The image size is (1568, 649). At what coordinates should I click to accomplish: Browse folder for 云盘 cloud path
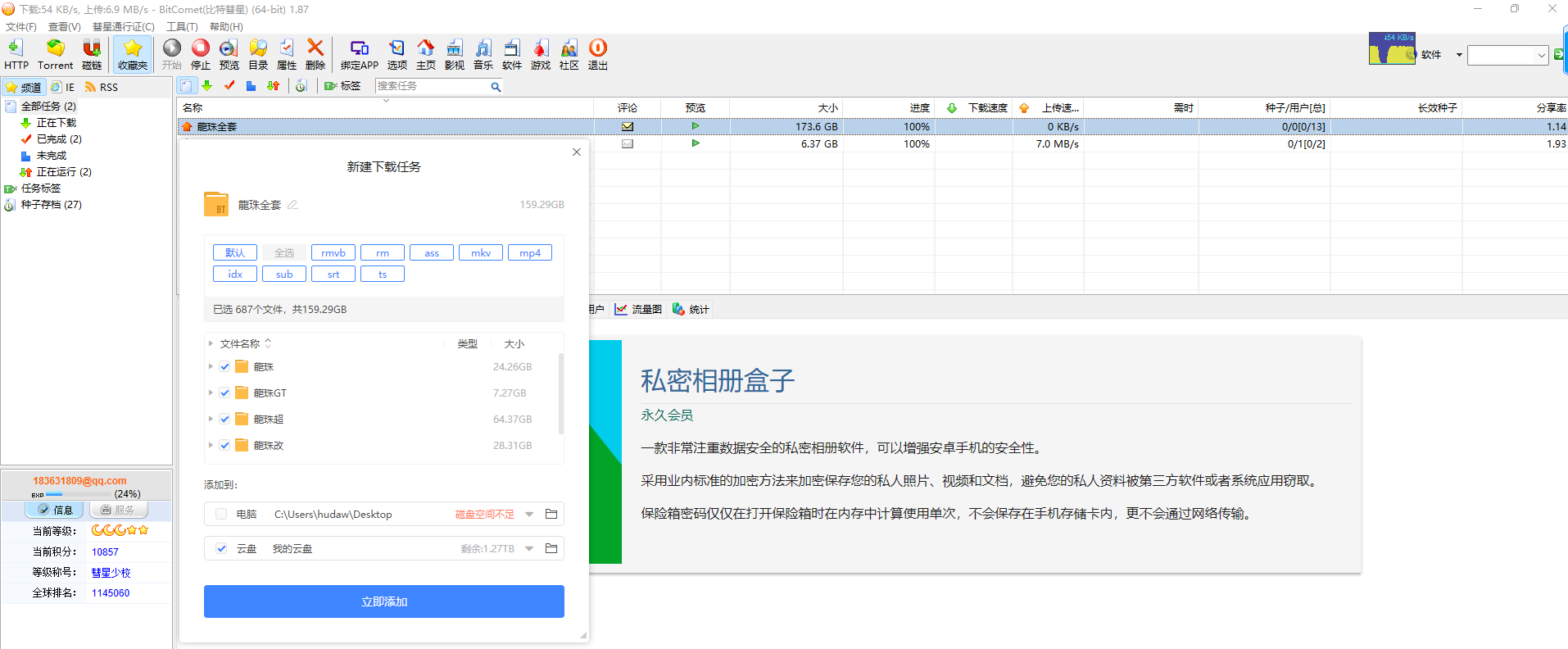(x=551, y=548)
